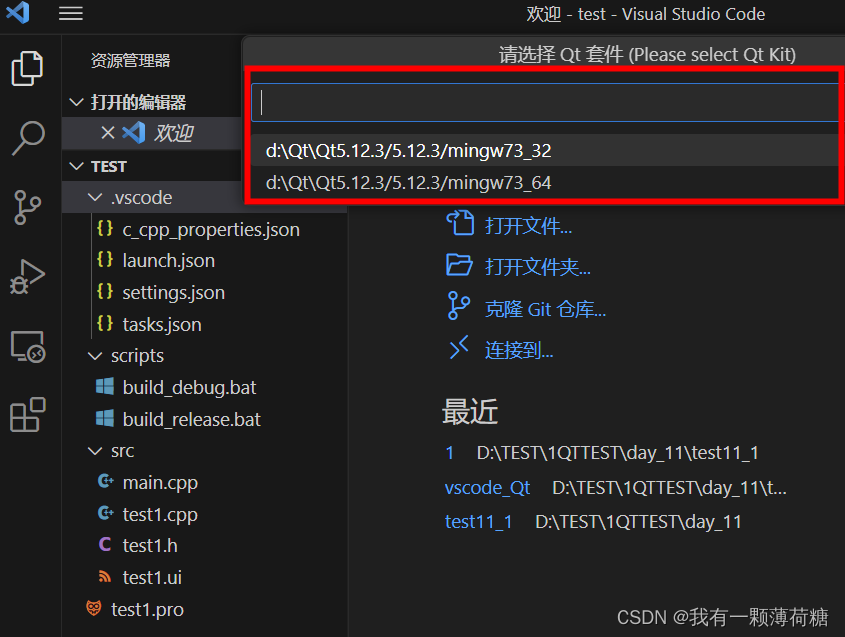Open build_debug.bat file
845x637 pixels.
189,387
